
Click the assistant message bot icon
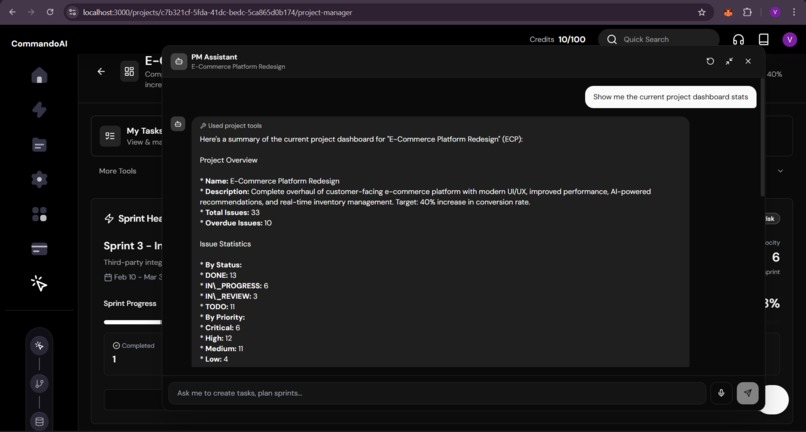(x=178, y=124)
